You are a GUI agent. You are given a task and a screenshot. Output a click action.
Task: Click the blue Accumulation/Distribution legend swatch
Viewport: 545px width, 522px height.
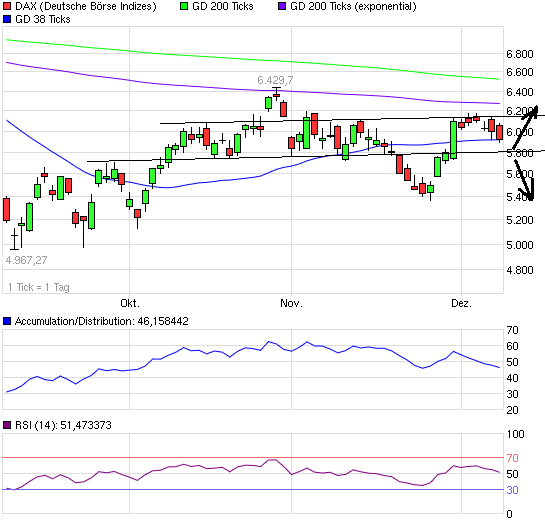click(7, 321)
